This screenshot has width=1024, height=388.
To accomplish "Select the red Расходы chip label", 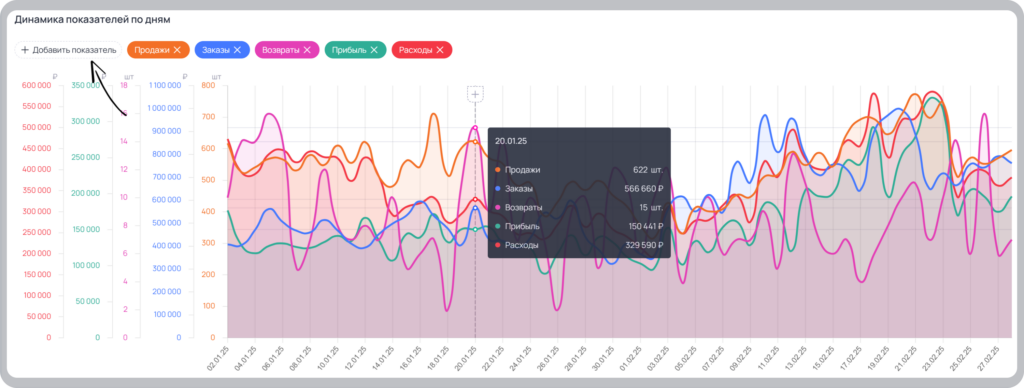I will click(x=415, y=50).
